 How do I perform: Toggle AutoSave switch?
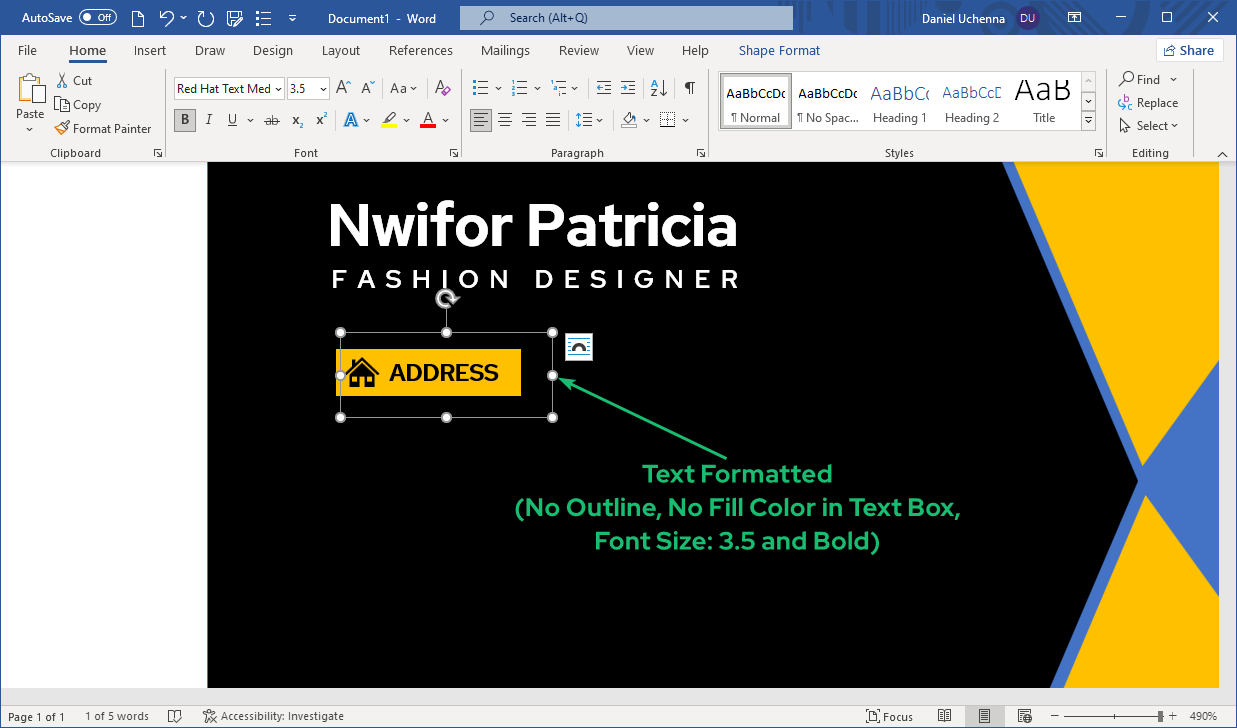pyautogui.click(x=97, y=18)
